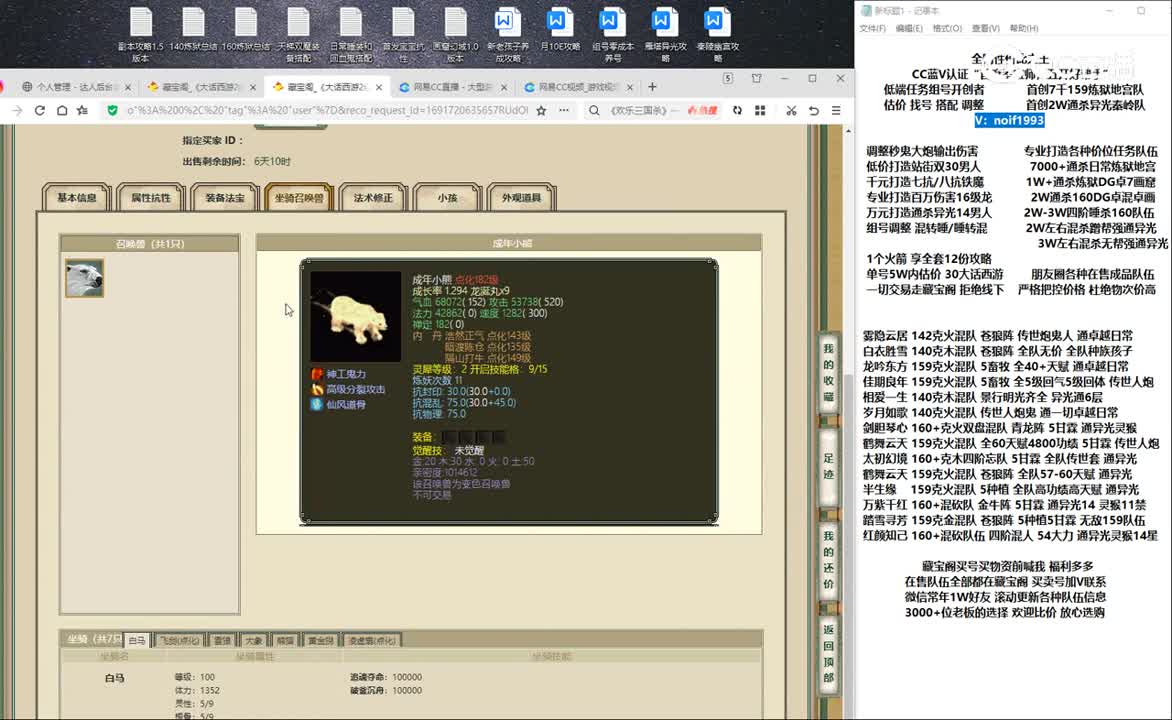Switch to the 装备法宝 tab
The height and width of the screenshot is (720, 1172).
pyautogui.click(x=225, y=197)
